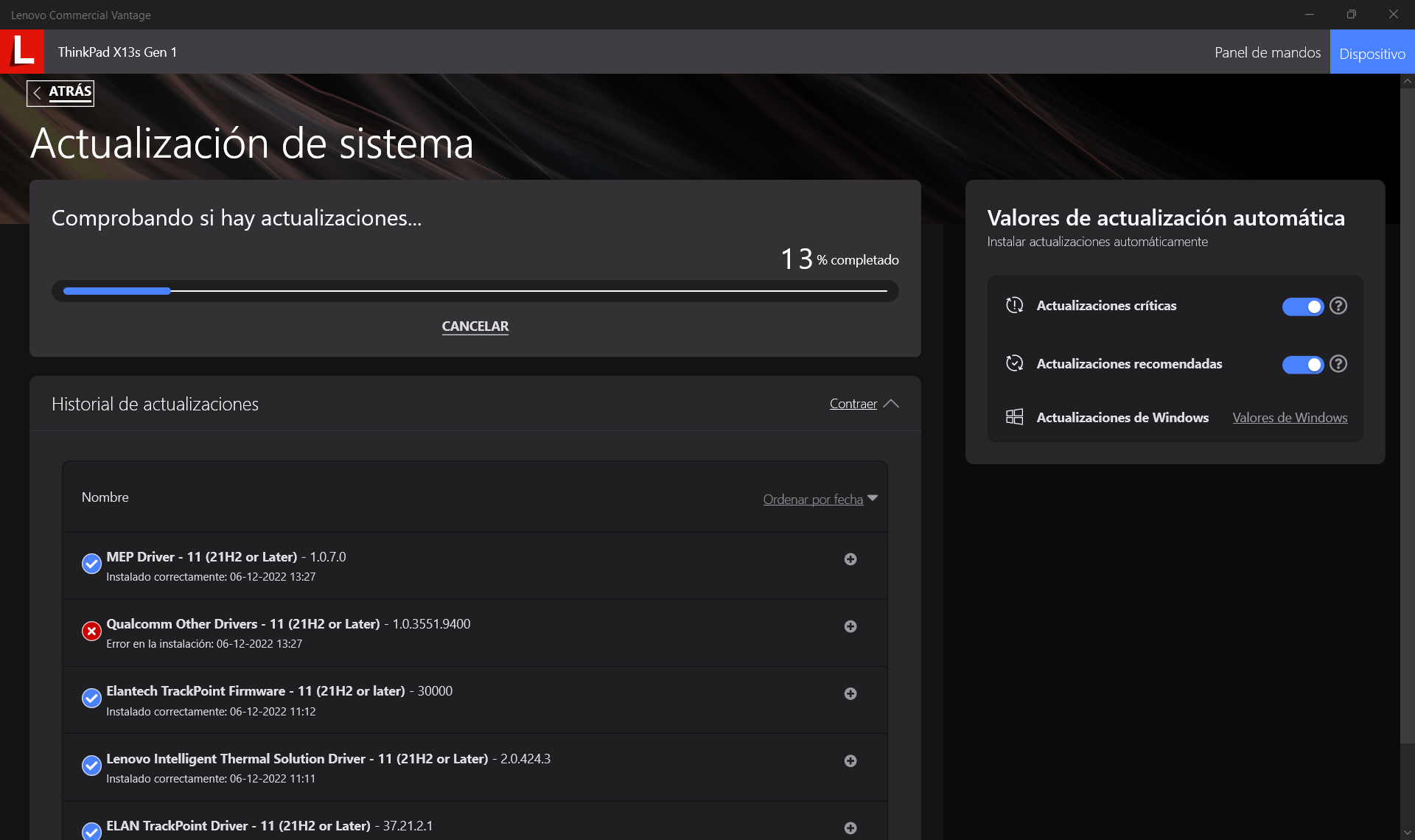The image size is (1415, 840).
Task: Click the update progress bar
Action: [475, 291]
